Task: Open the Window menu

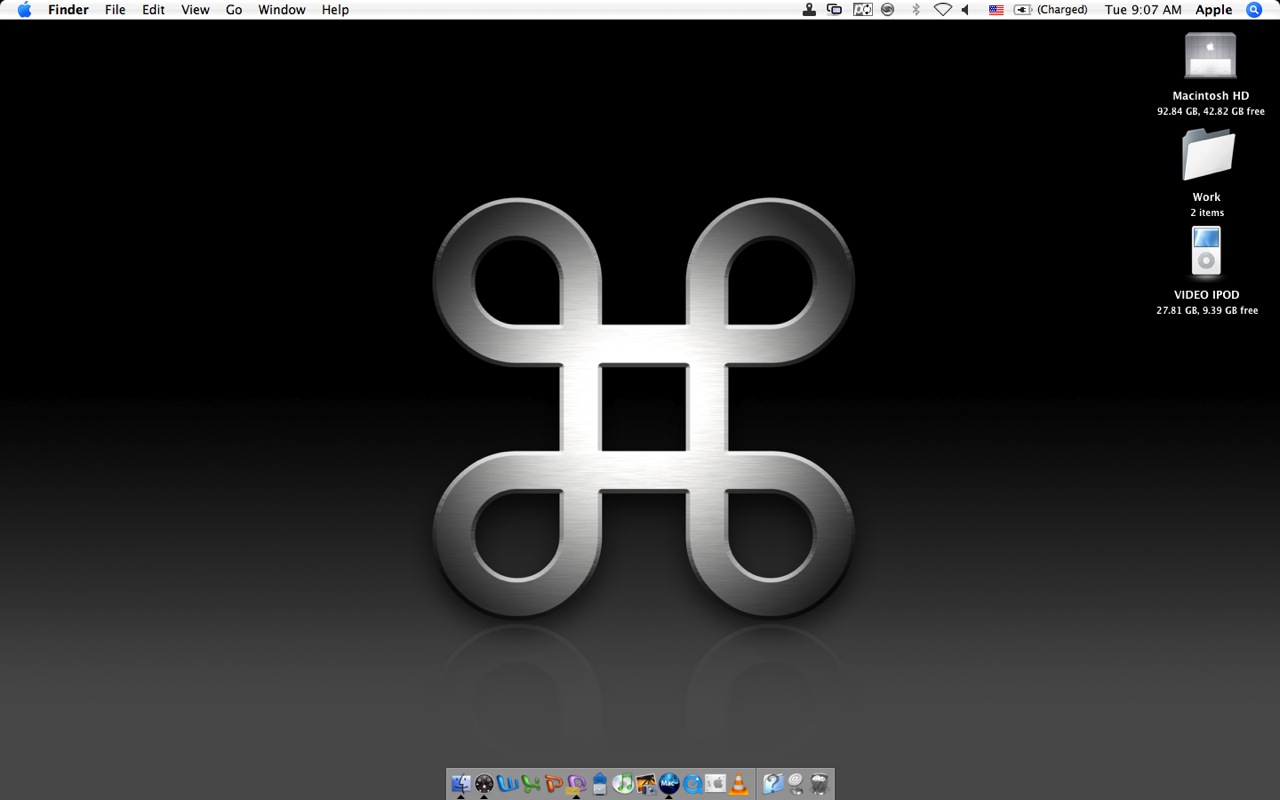Action: pyautogui.click(x=282, y=10)
